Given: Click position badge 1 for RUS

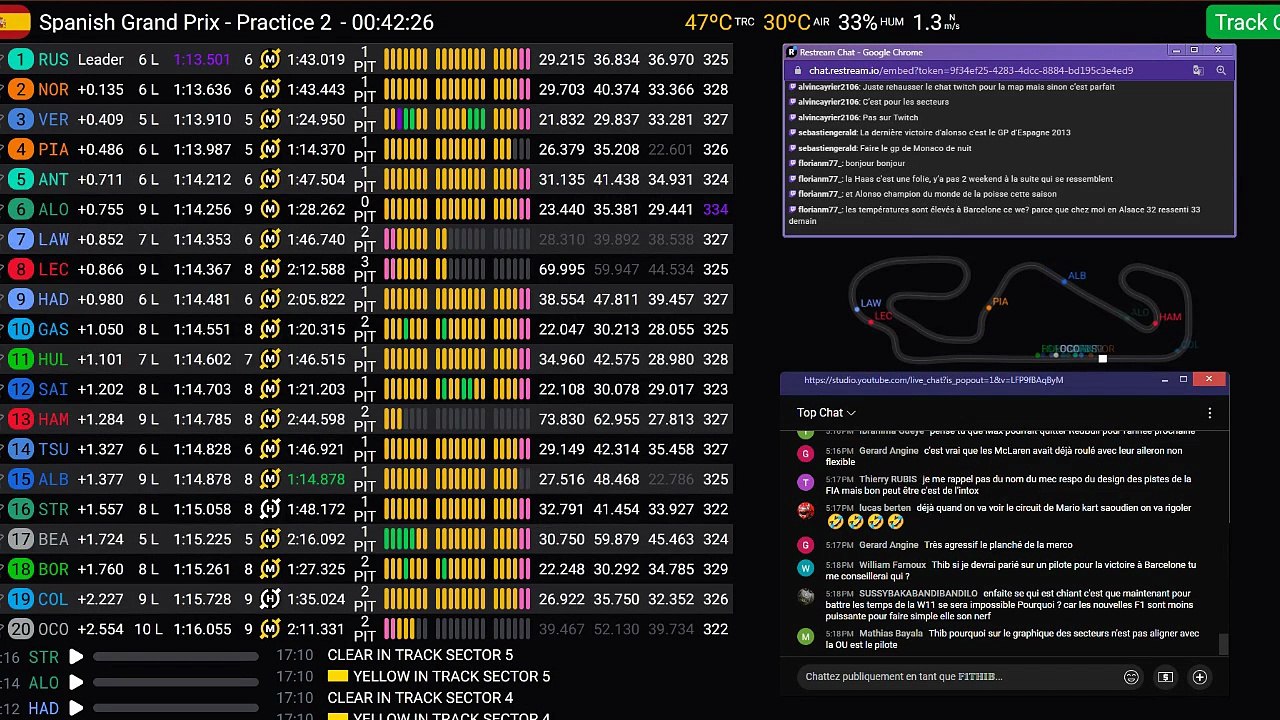Looking at the screenshot, I should point(21,60).
